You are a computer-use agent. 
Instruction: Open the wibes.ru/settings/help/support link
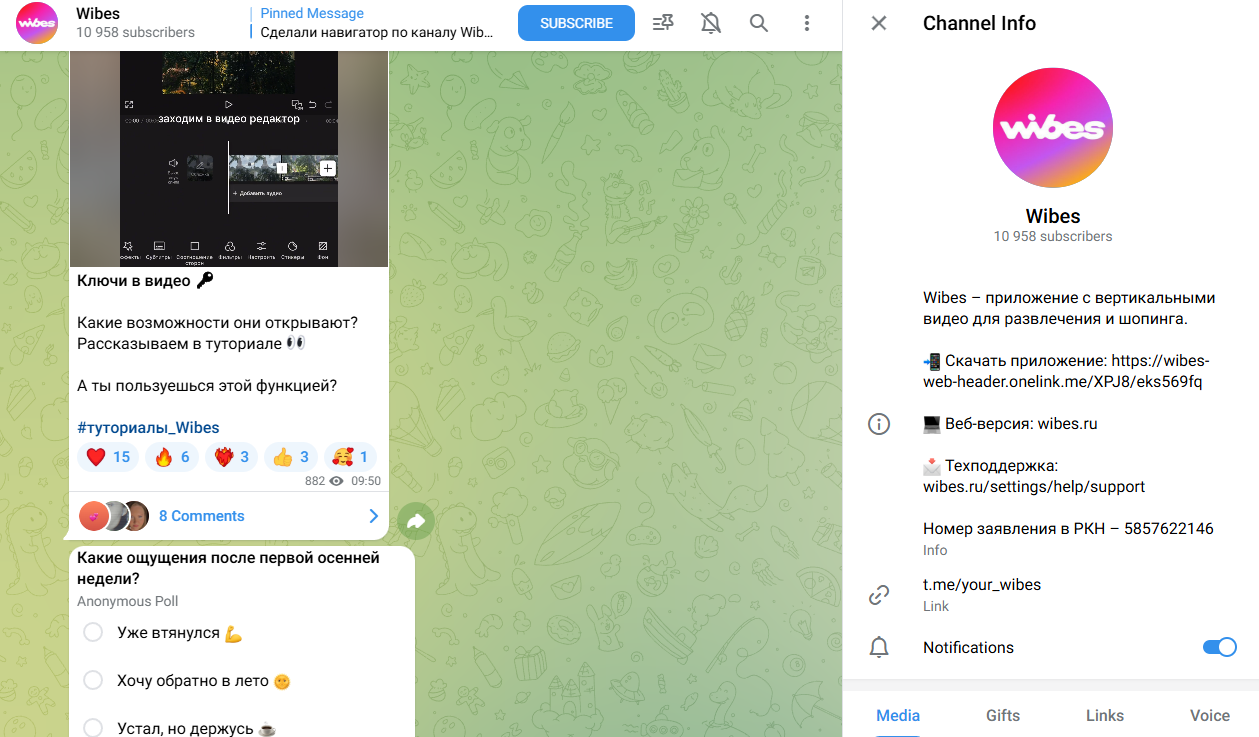pyautogui.click(x=1034, y=487)
